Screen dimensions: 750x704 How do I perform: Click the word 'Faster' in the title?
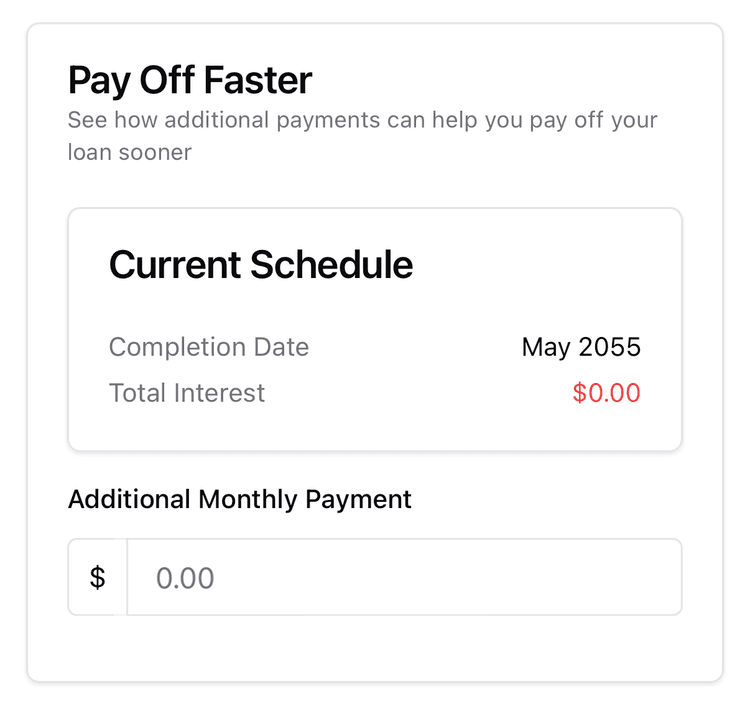tap(258, 80)
